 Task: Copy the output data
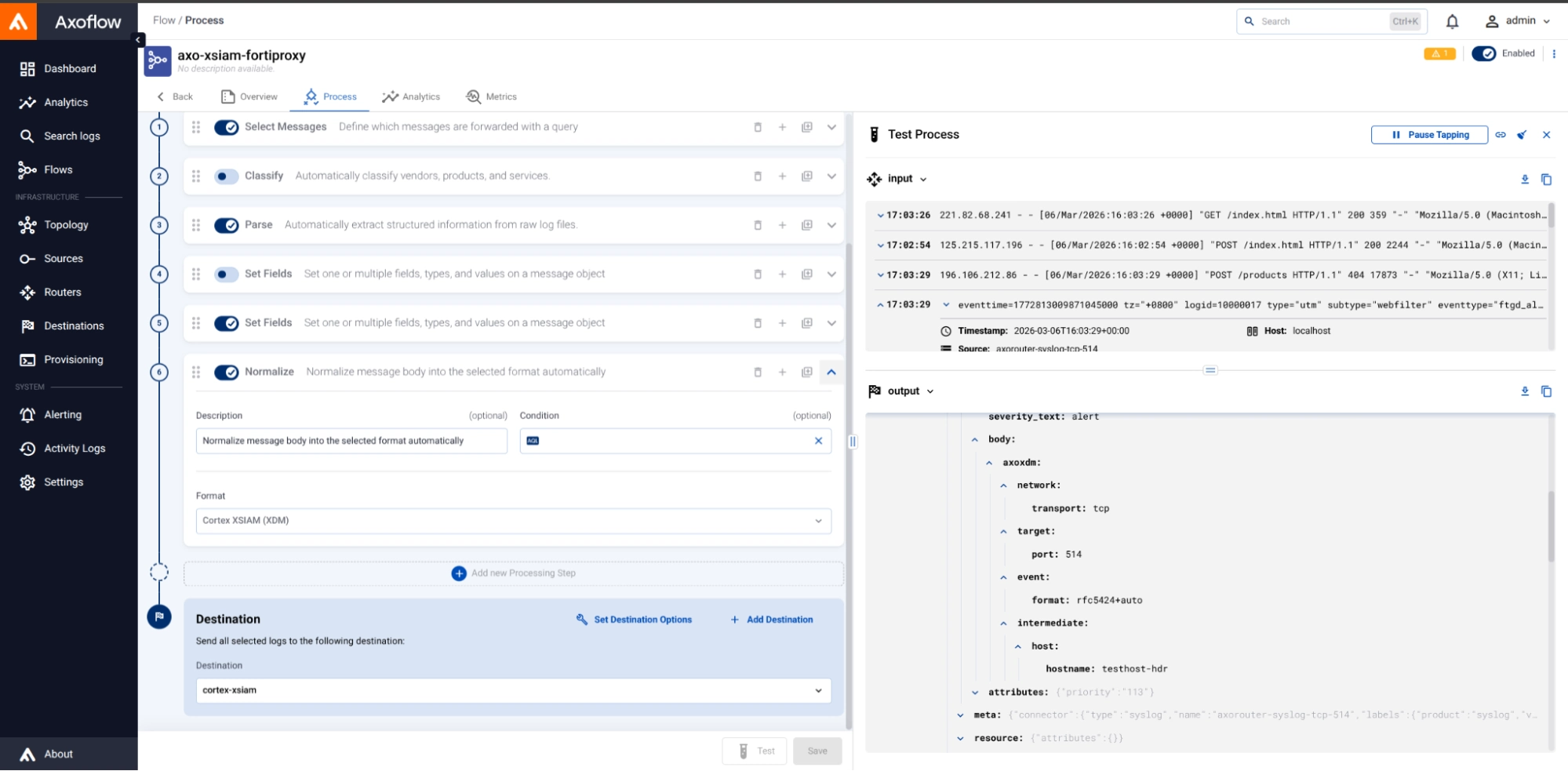click(x=1546, y=391)
